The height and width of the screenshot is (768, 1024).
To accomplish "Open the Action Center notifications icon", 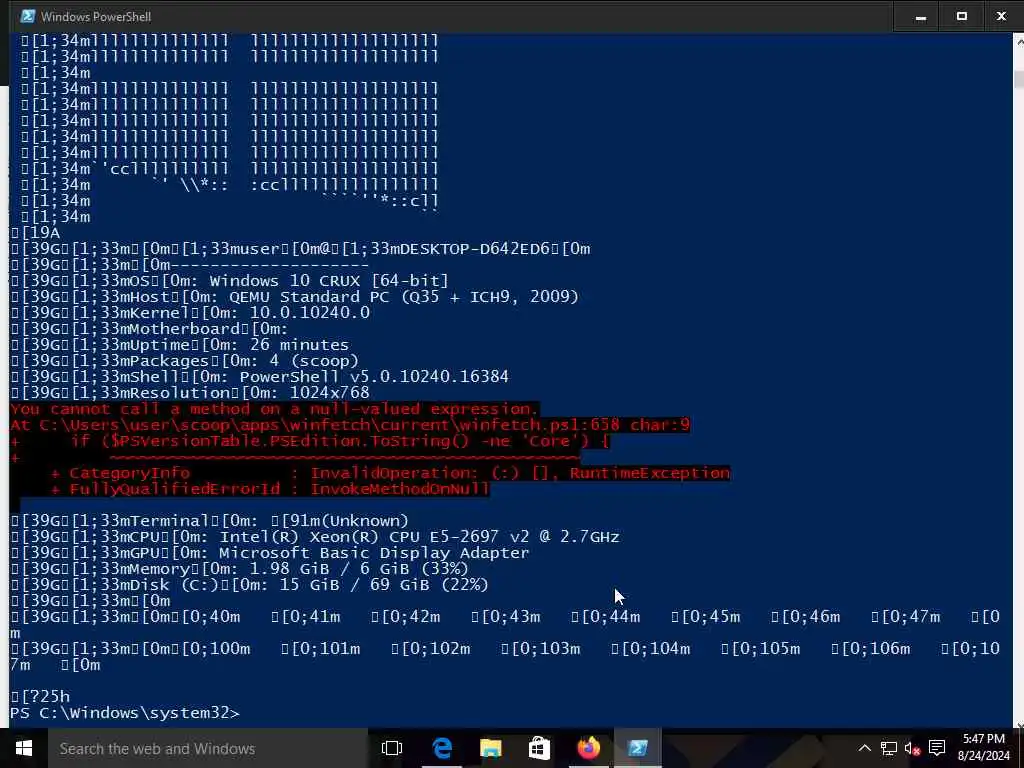I will pos(937,748).
